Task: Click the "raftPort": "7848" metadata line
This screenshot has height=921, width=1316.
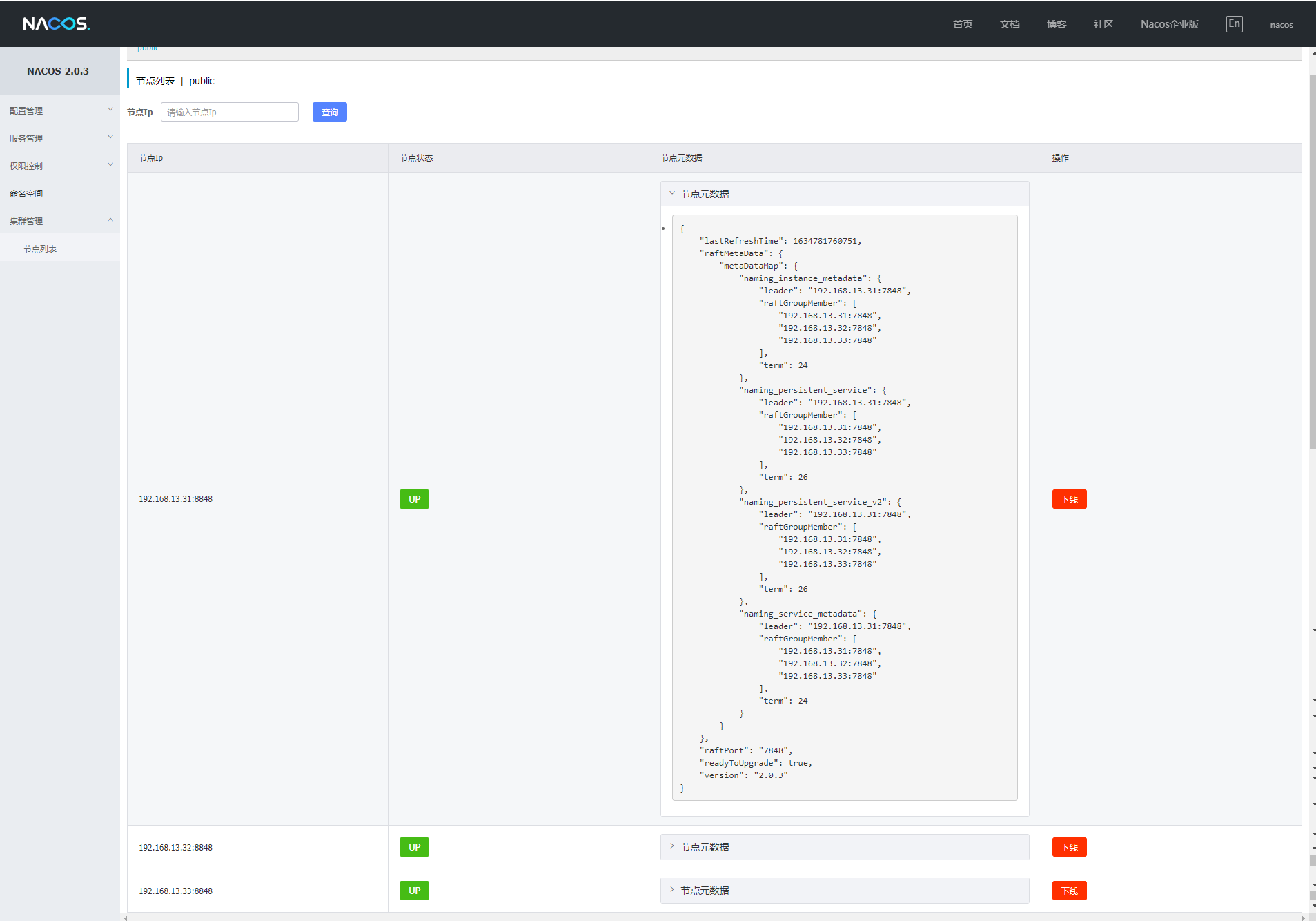Action: [746, 750]
